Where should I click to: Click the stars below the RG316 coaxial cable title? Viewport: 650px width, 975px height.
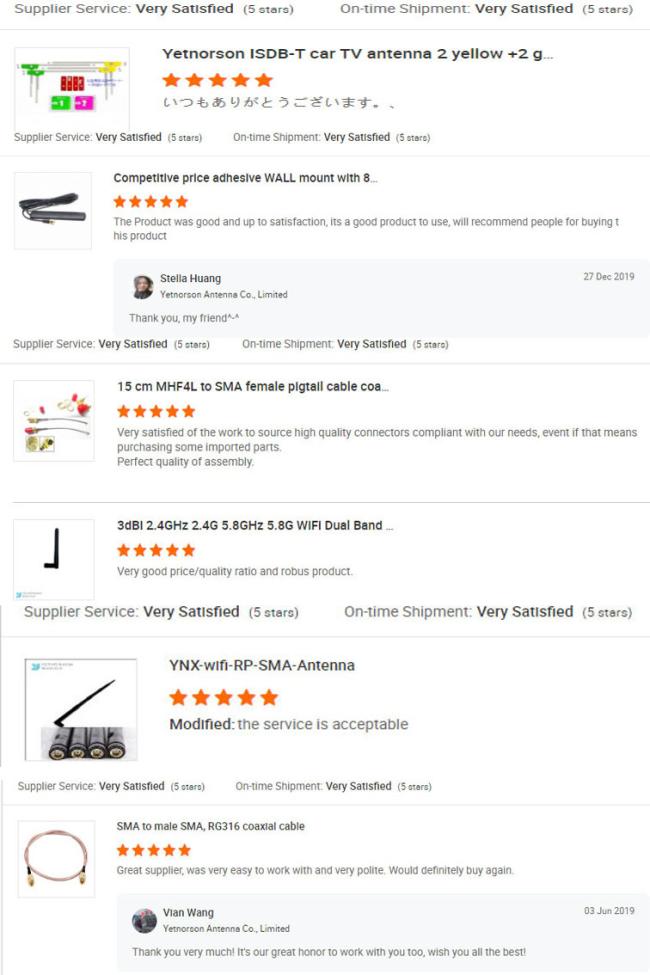tap(154, 850)
